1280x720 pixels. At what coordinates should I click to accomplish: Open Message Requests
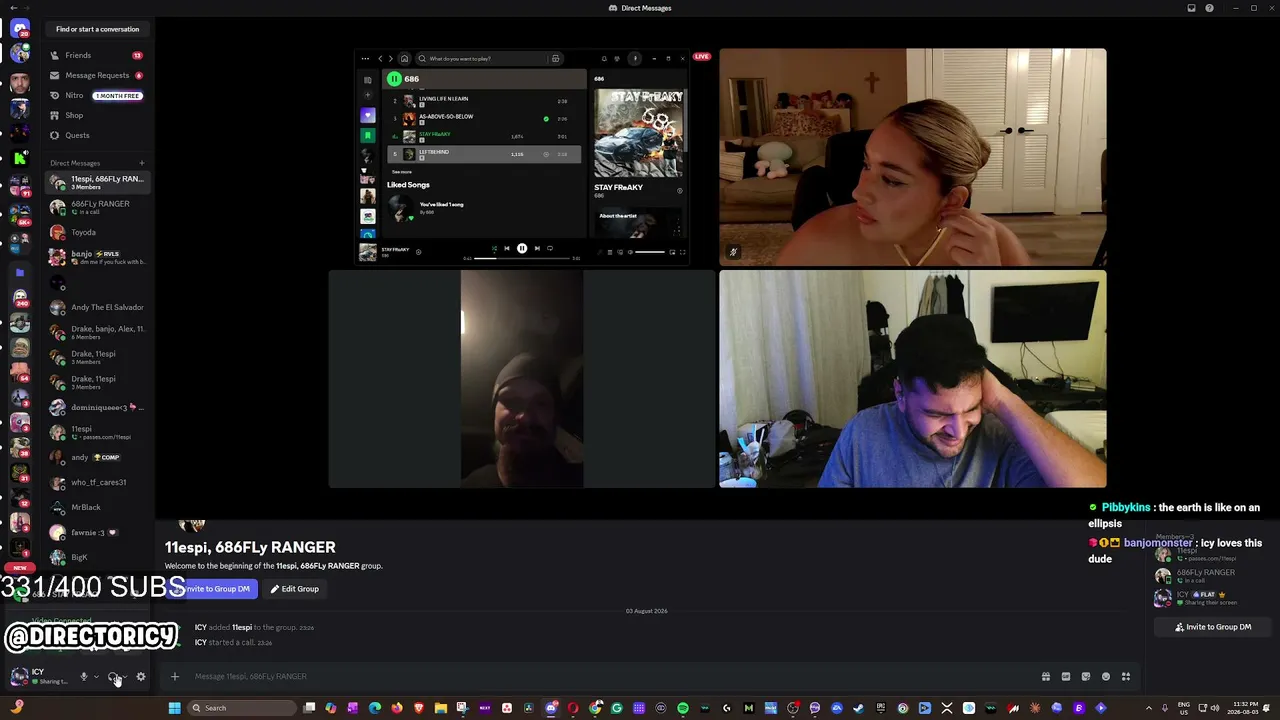[96, 75]
